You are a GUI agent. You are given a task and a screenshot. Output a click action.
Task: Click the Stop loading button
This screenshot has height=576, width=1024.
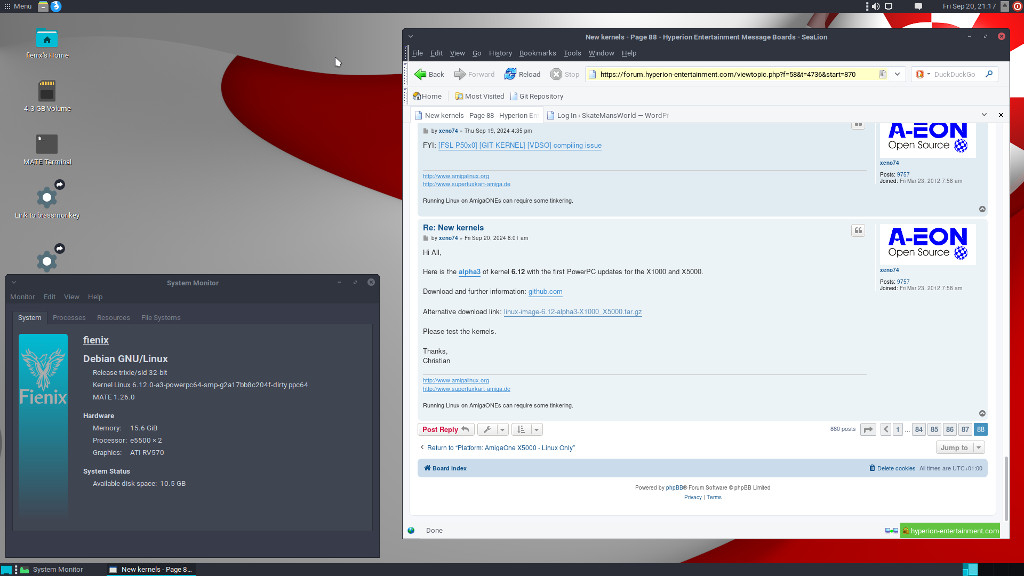[564, 74]
